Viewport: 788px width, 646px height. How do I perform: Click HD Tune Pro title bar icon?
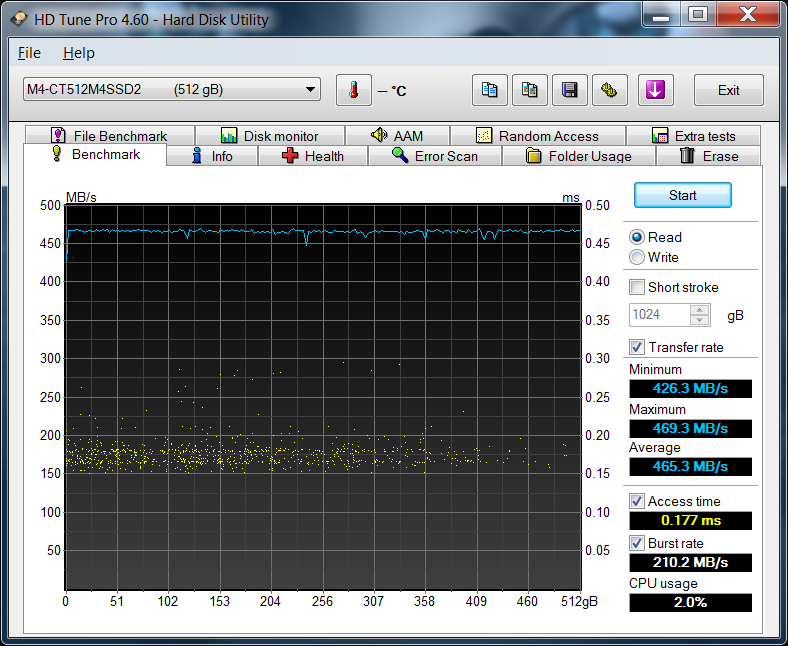point(19,19)
